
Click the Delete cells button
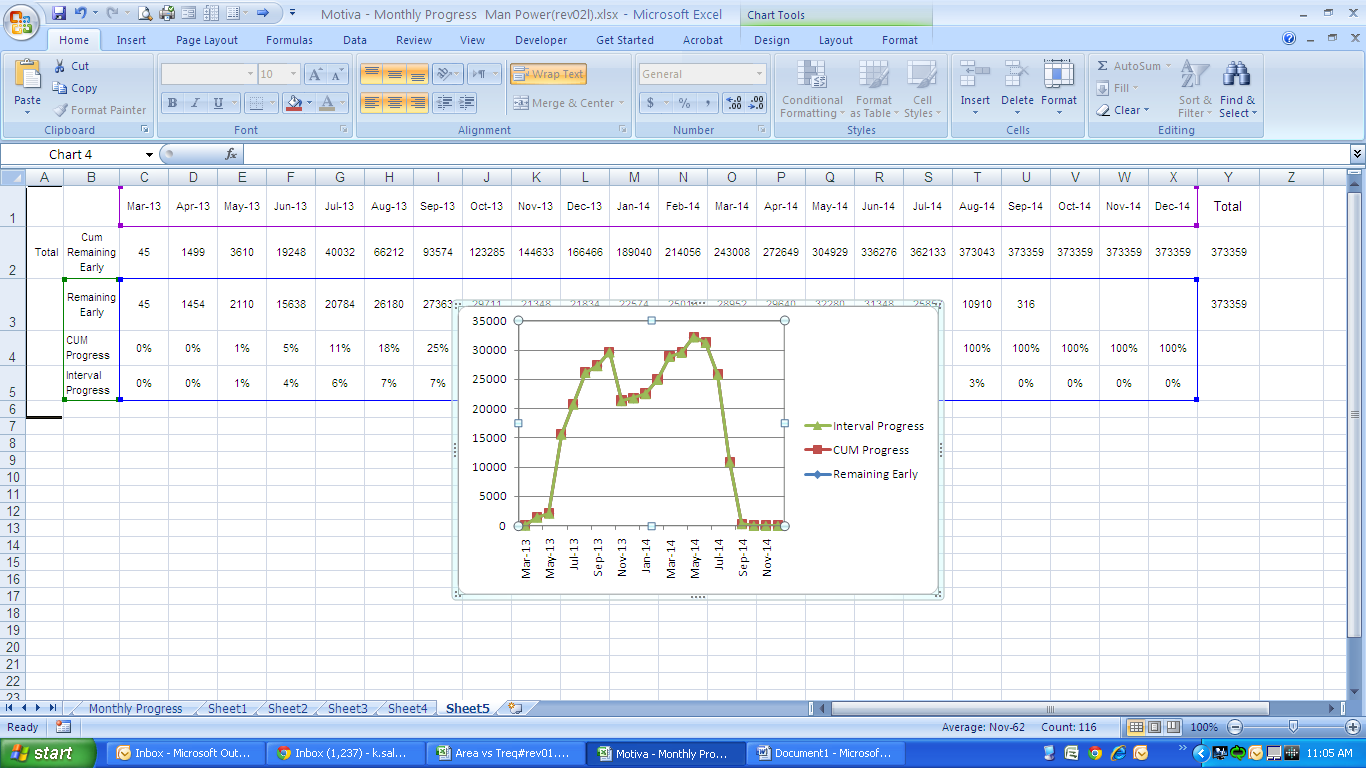tap(1017, 89)
